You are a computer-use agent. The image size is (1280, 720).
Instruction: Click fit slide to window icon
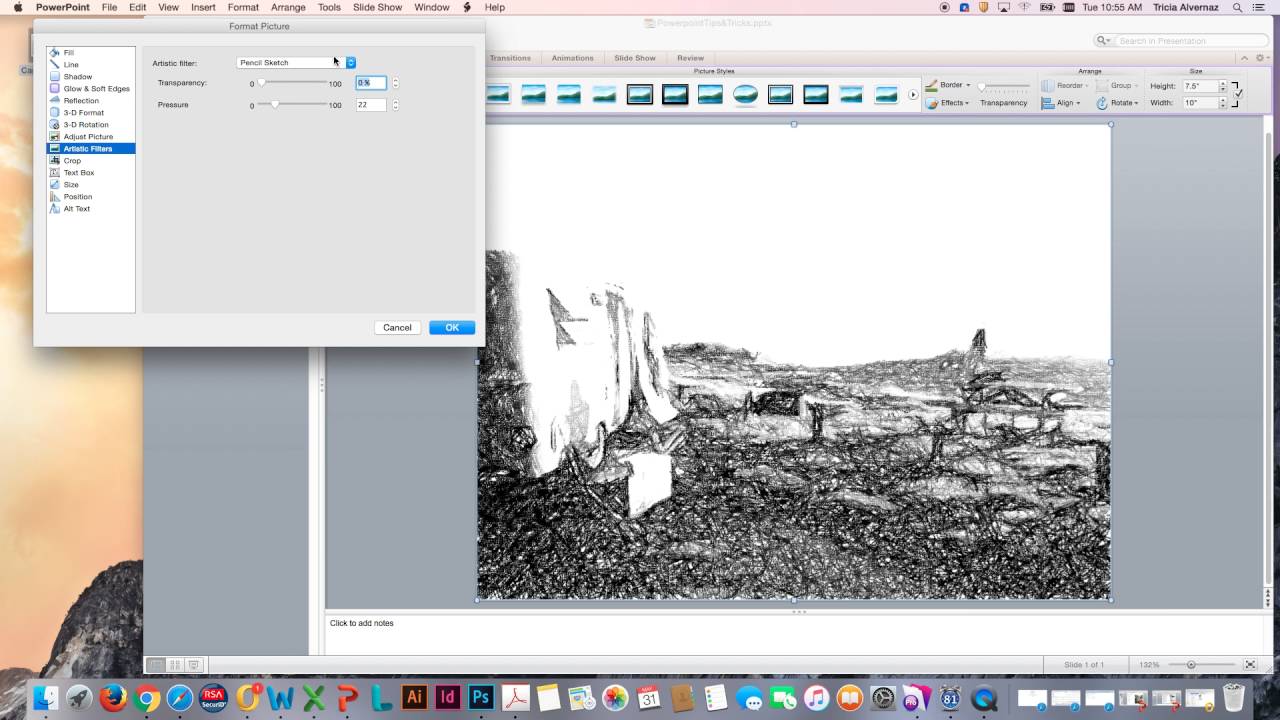[1250, 665]
